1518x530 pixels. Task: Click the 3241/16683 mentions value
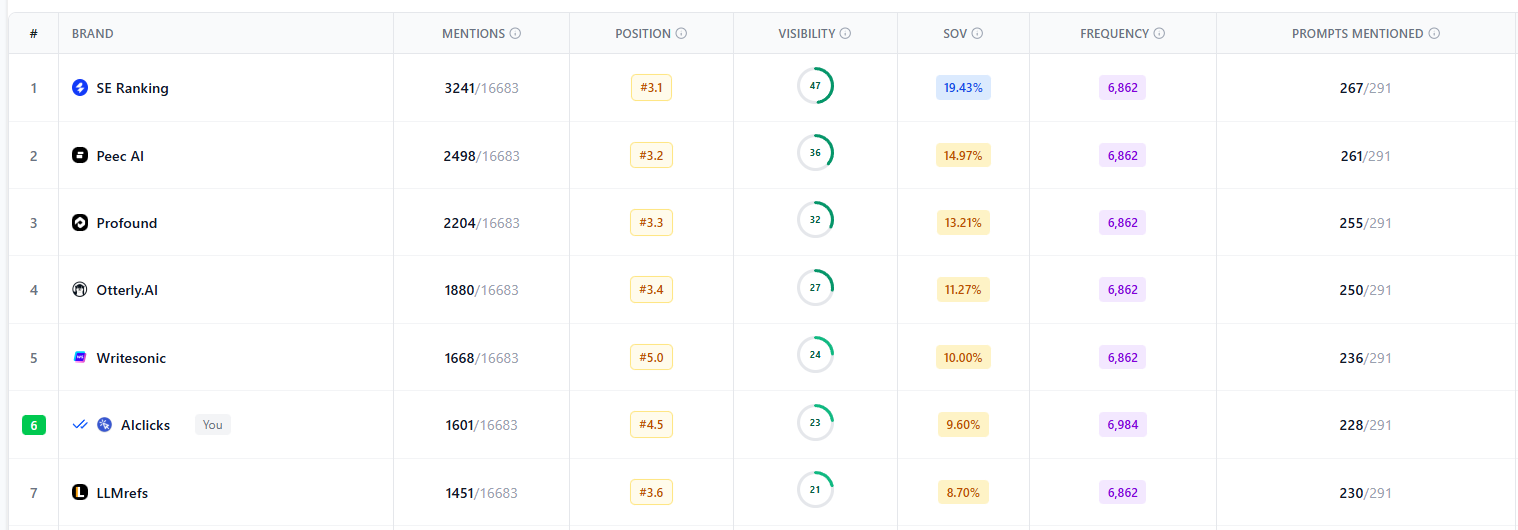(482, 88)
